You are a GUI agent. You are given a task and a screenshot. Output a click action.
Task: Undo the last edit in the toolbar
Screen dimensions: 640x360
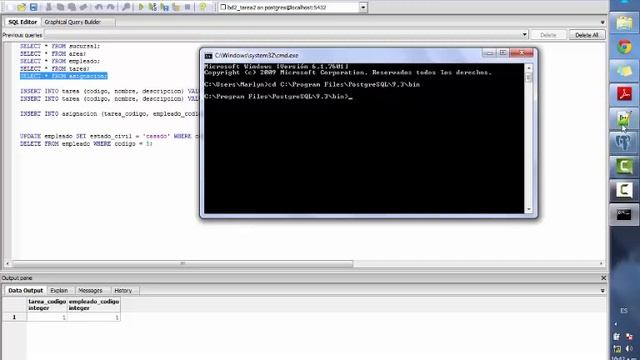[x=98, y=7]
